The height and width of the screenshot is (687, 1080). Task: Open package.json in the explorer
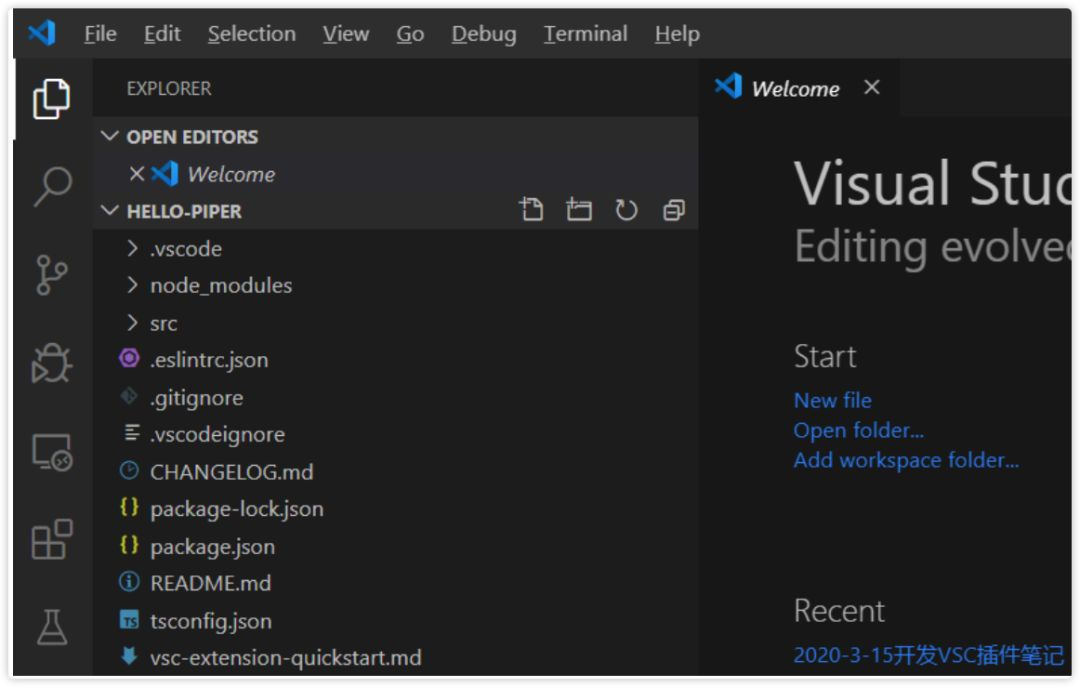[x=212, y=546]
